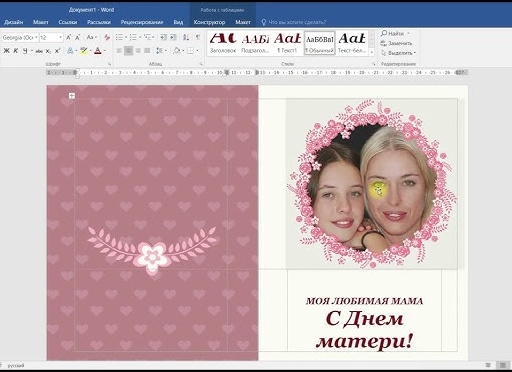Open the font color dropdown arrow
512x372 pixels.
point(105,51)
